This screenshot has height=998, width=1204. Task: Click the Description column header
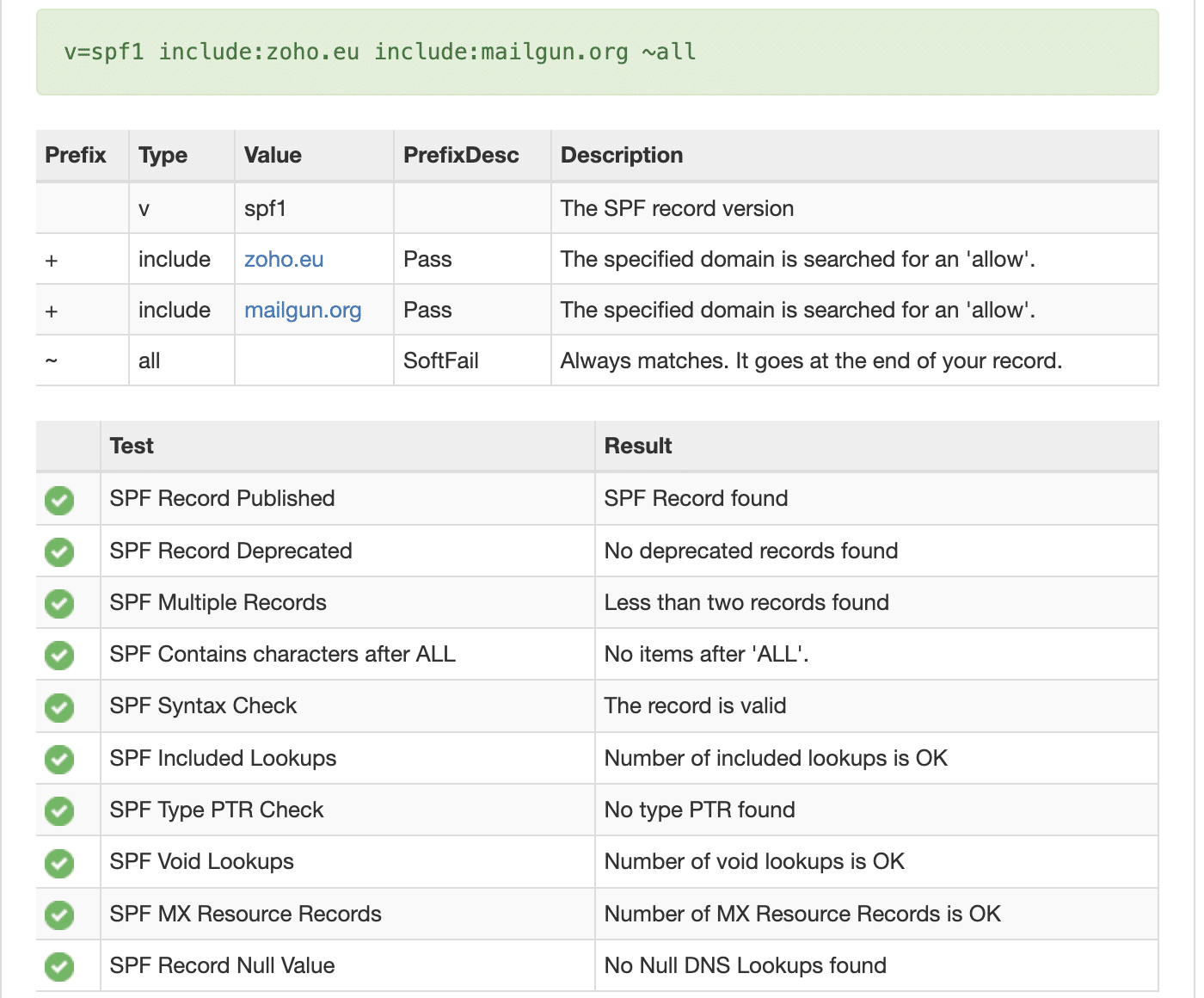(x=621, y=155)
